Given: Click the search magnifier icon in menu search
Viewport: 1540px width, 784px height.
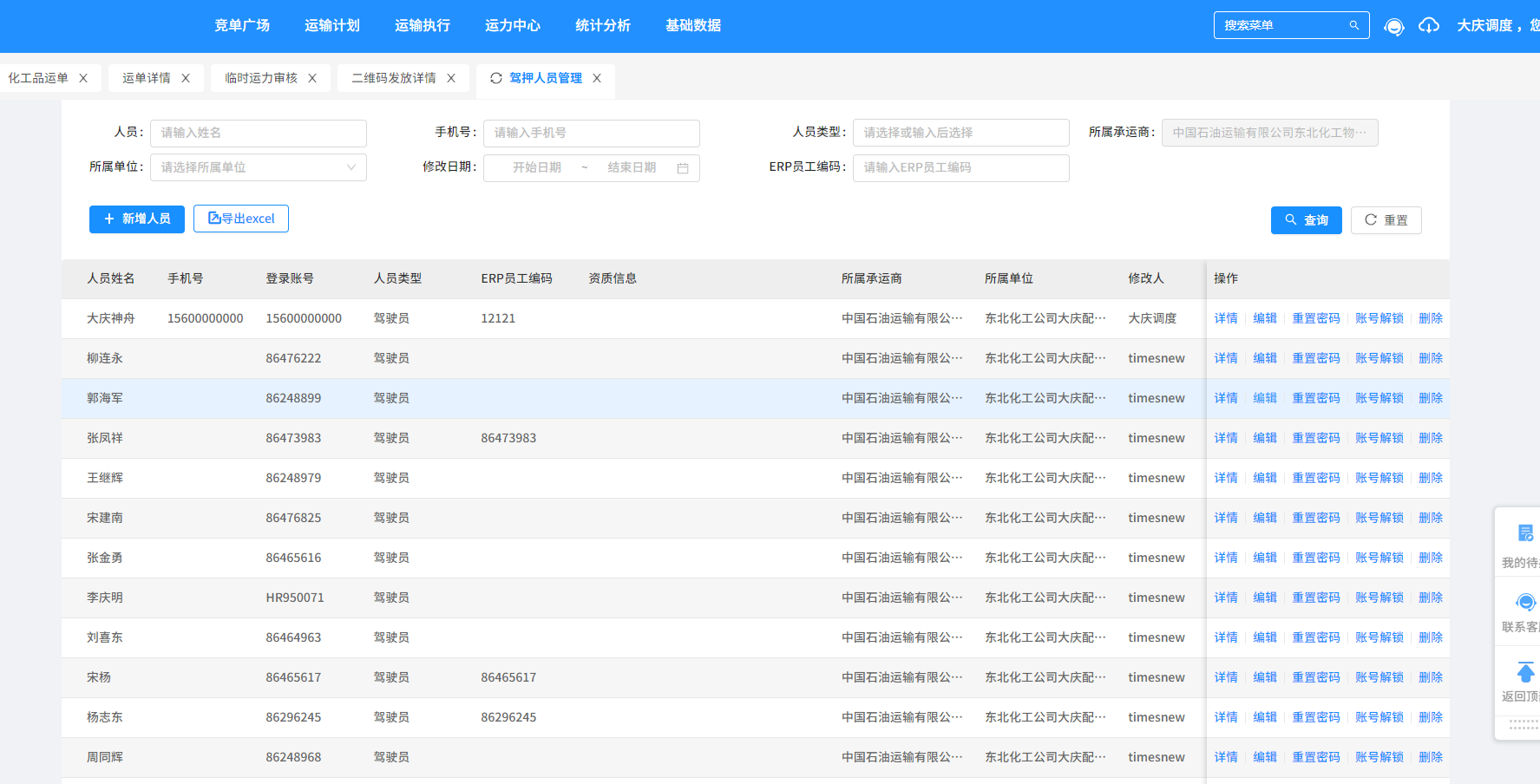Looking at the screenshot, I should 1353,25.
